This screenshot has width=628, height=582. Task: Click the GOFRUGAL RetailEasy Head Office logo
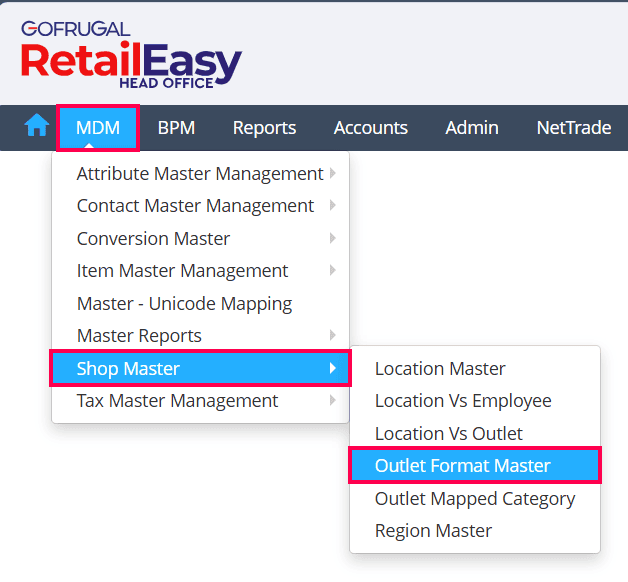point(131,54)
